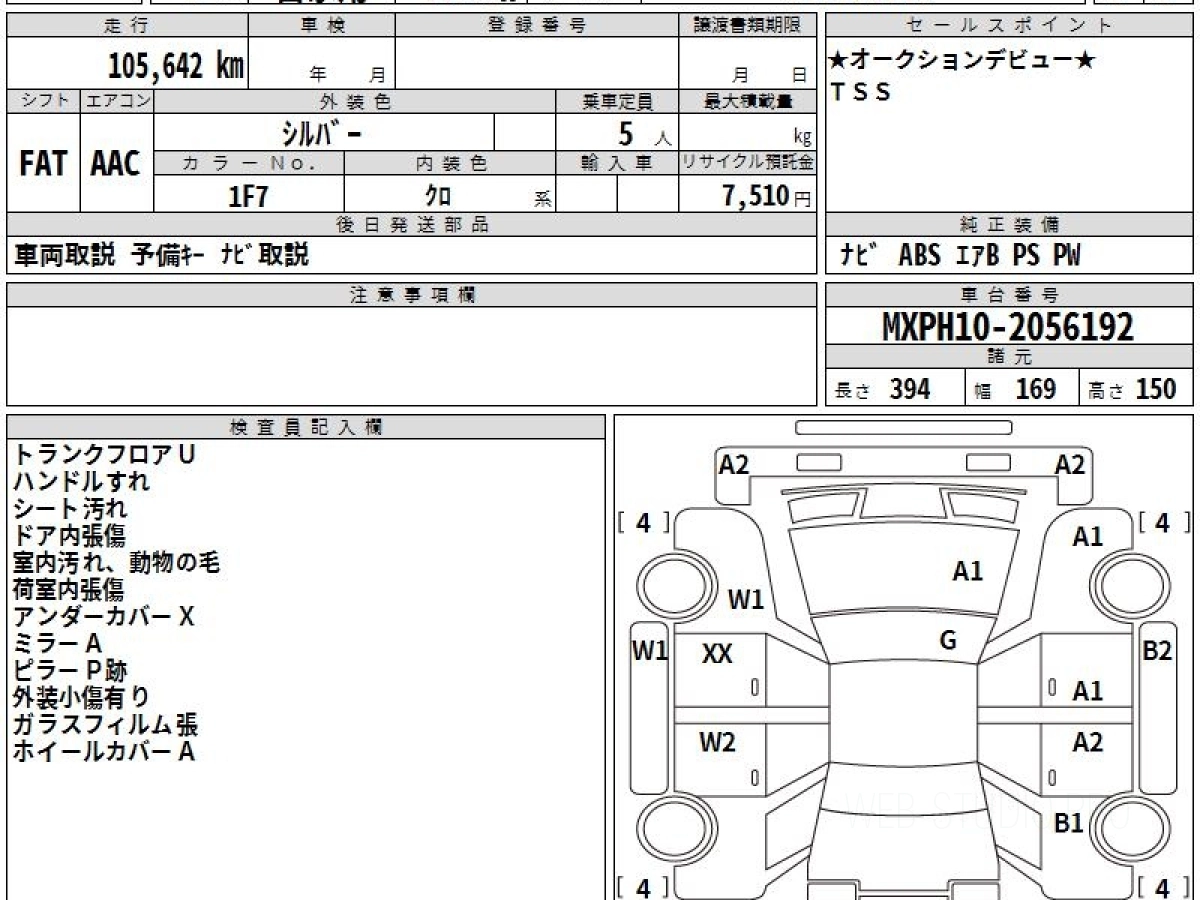Image resolution: width=1200 pixels, height=900 pixels.
Task: Select the mileage value 105,642 km
Action: click(175, 66)
